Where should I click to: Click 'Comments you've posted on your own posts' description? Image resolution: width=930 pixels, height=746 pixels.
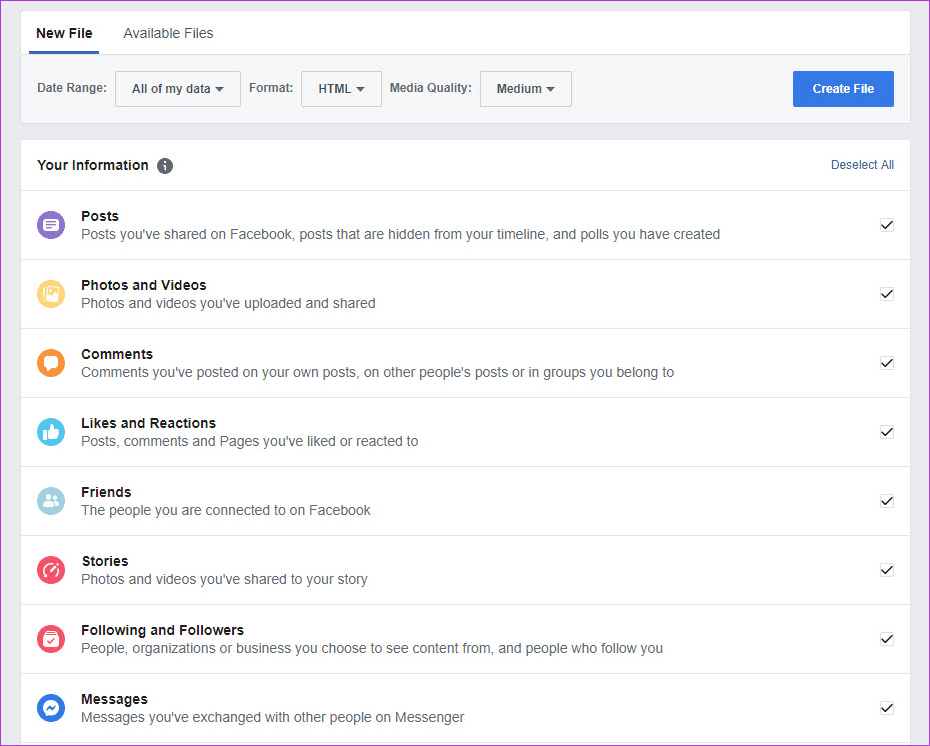(377, 372)
